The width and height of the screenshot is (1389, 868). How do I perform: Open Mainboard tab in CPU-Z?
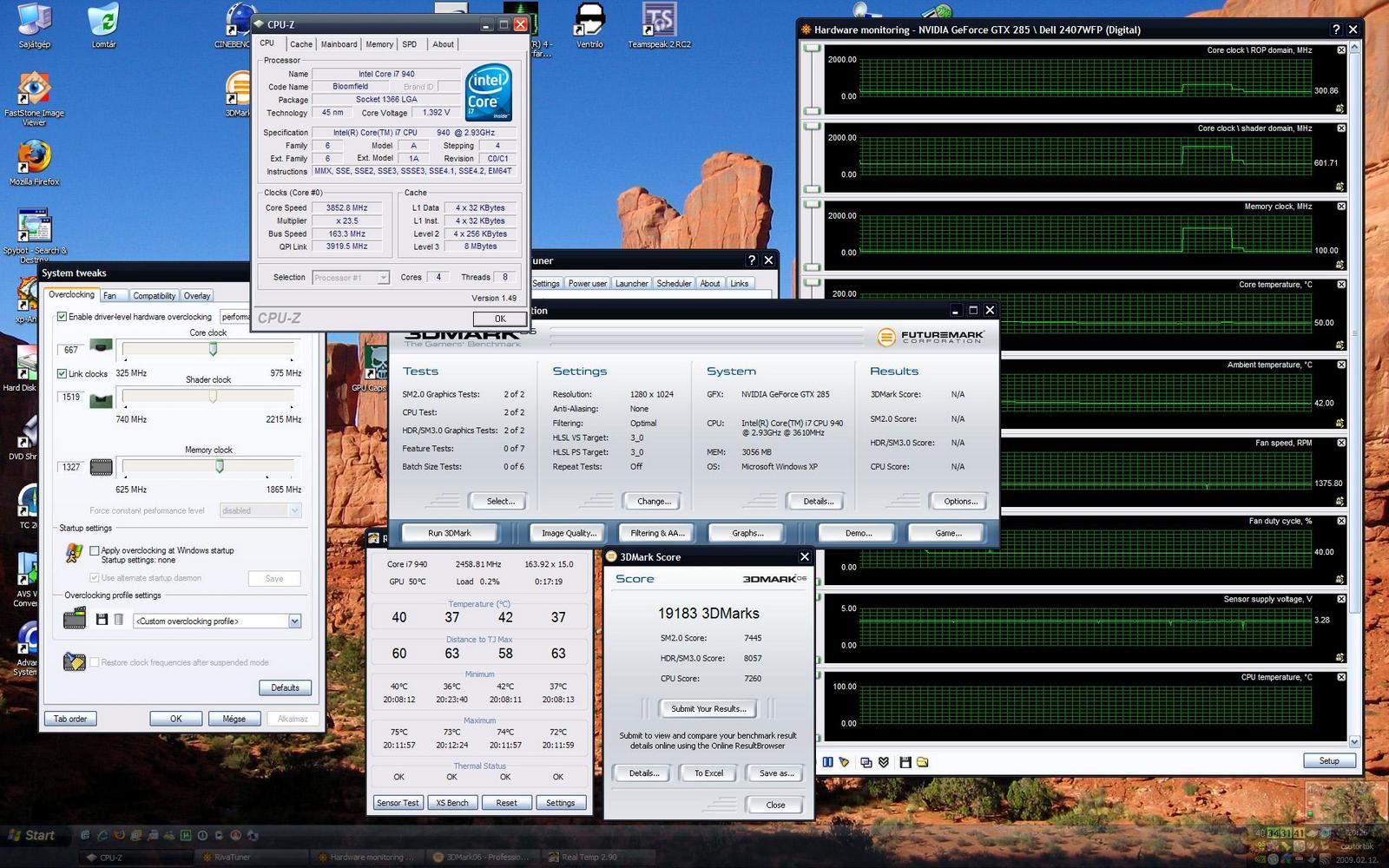tap(339, 44)
